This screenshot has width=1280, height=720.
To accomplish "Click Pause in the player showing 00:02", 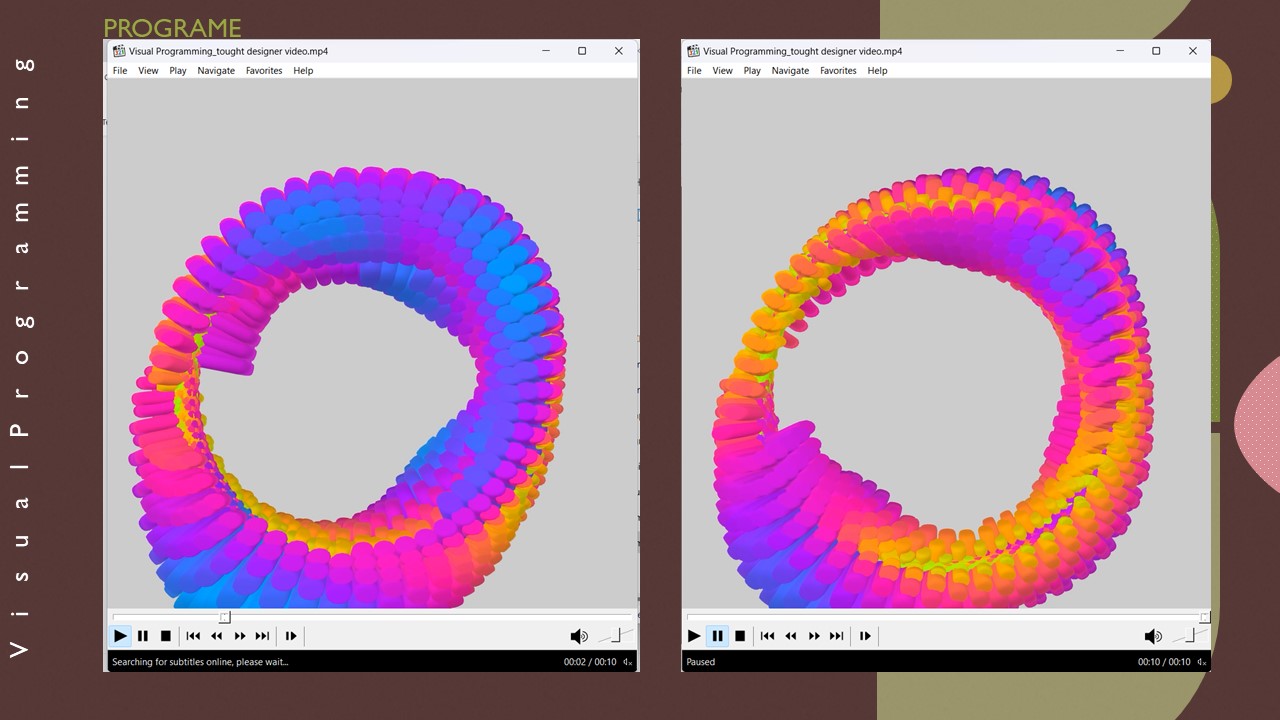I will pyautogui.click(x=143, y=636).
